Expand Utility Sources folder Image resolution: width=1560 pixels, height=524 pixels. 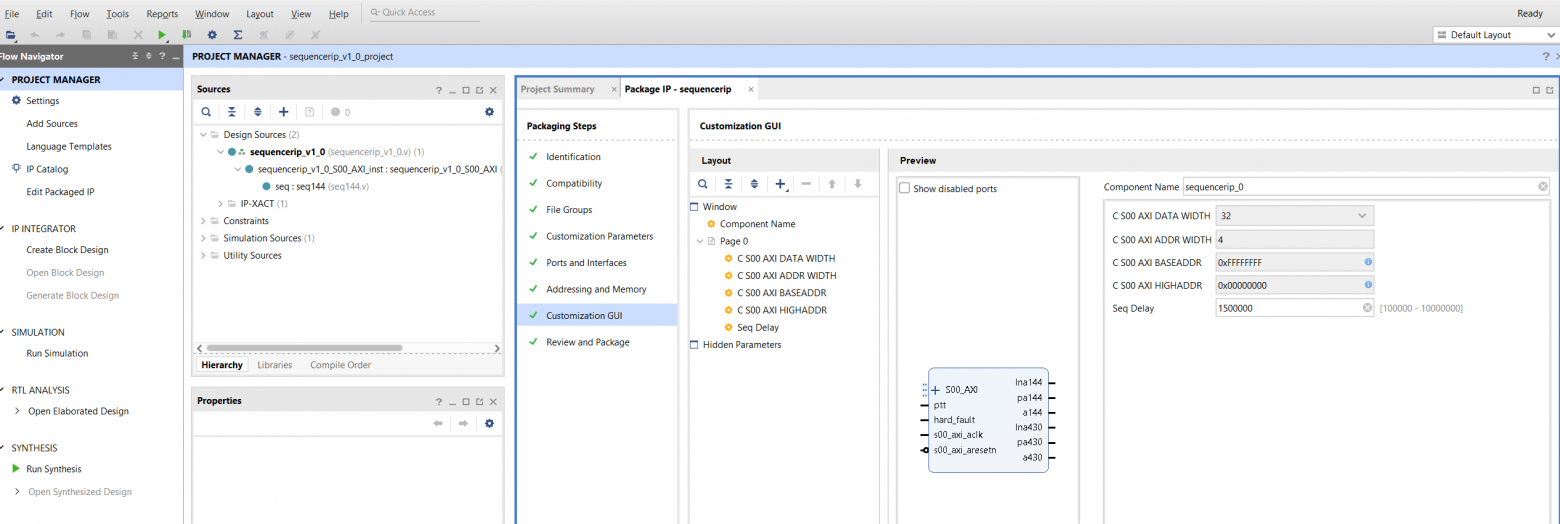(x=203, y=255)
